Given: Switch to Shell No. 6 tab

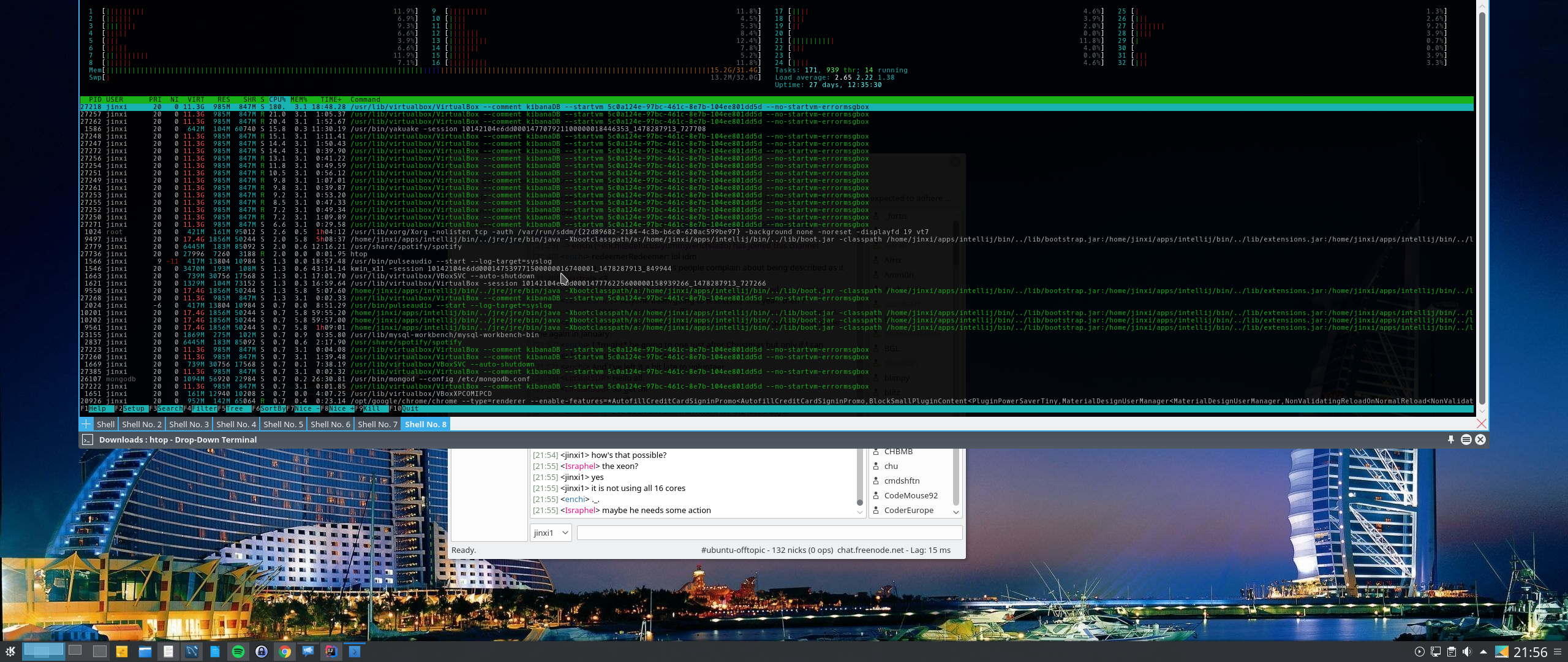Looking at the screenshot, I should click(x=330, y=424).
